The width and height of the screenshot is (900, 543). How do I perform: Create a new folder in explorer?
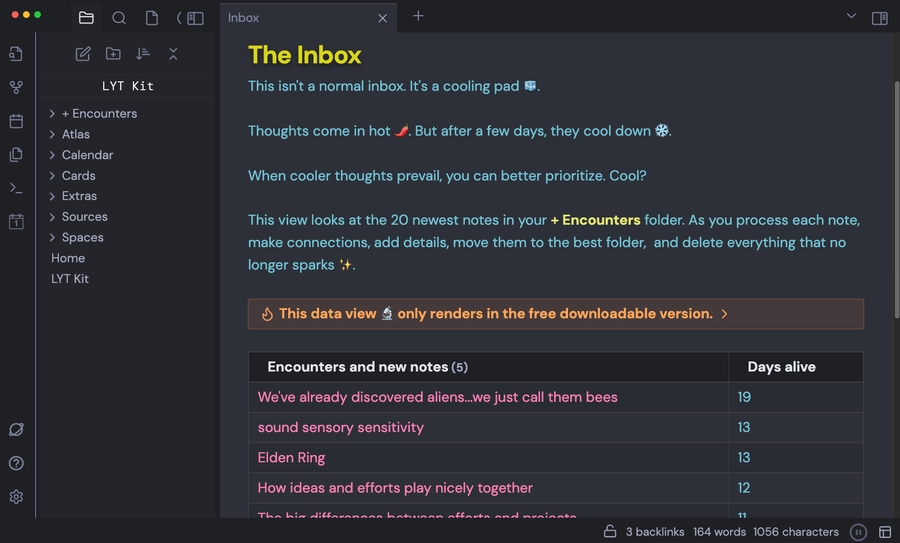click(x=113, y=54)
